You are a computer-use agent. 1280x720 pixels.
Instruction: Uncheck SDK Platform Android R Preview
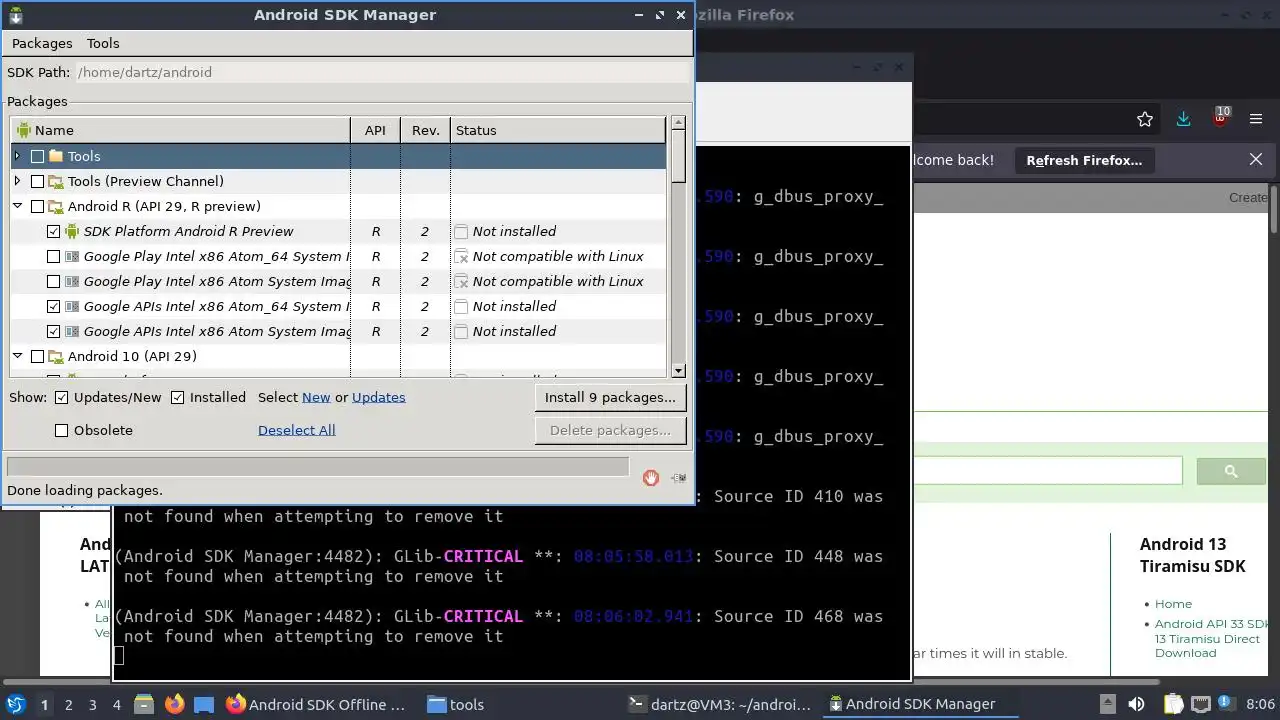pyautogui.click(x=54, y=231)
